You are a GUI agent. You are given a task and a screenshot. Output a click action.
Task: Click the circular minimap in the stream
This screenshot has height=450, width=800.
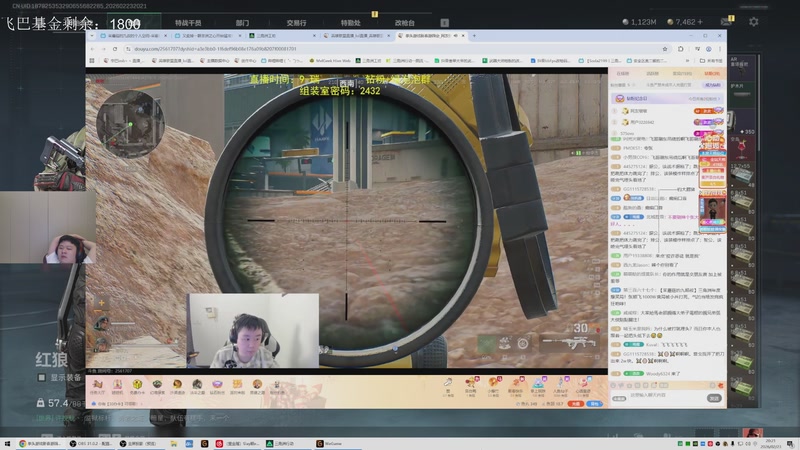tap(131, 124)
